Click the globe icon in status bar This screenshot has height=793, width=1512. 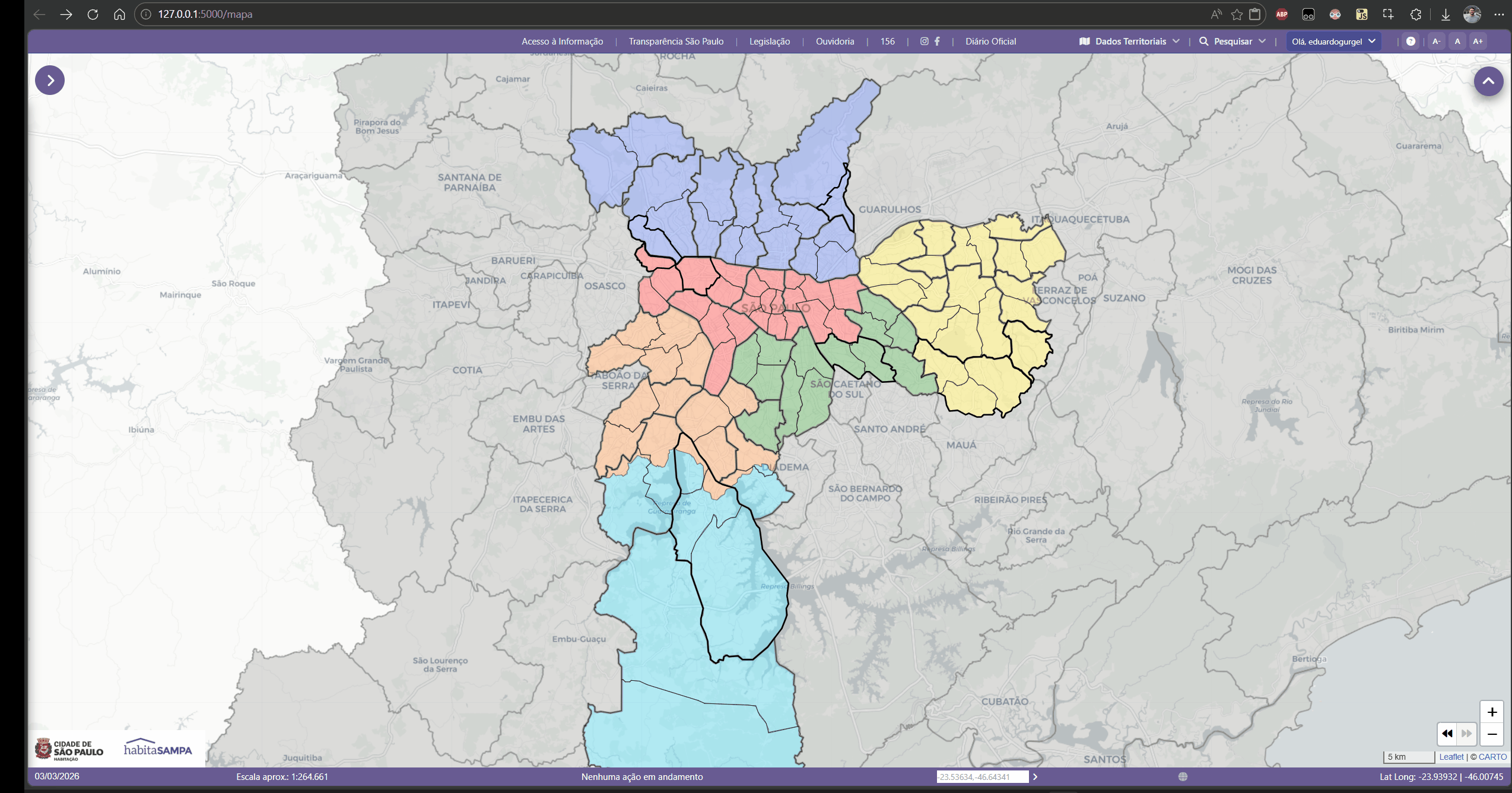(x=1183, y=776)
